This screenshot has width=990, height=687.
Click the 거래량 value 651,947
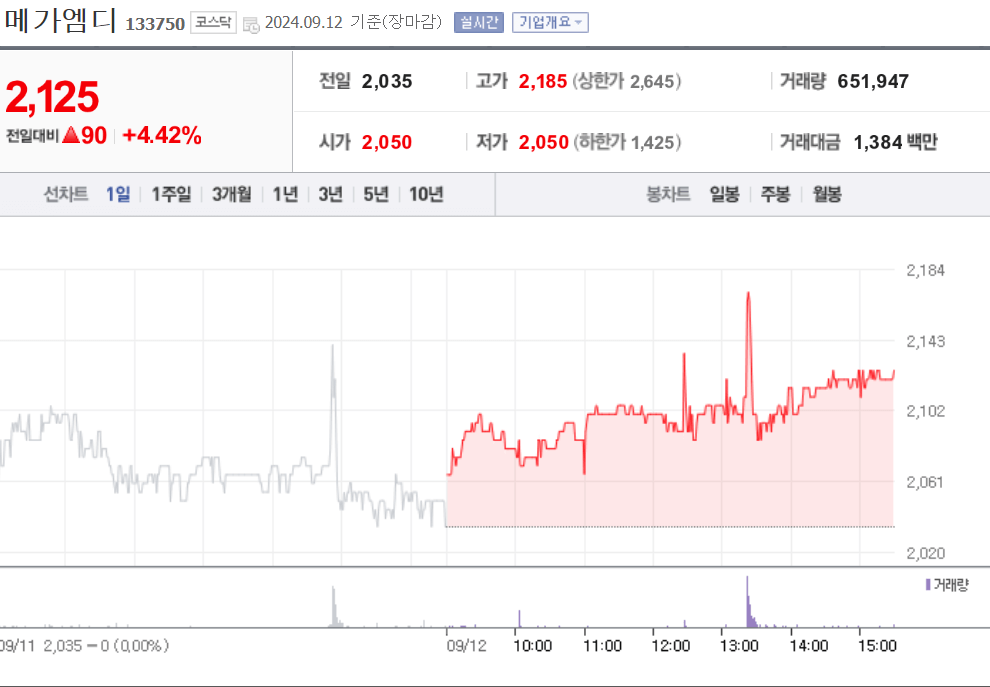tap(873, 81)
